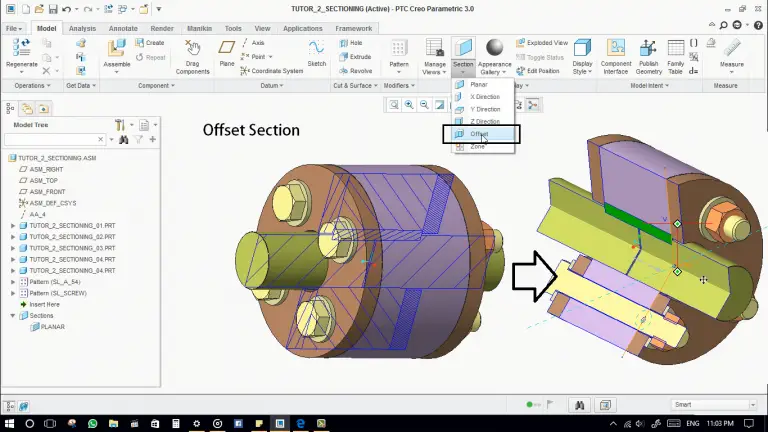
Task: Choose Offset from the Section menu
Action: [479, 134]
